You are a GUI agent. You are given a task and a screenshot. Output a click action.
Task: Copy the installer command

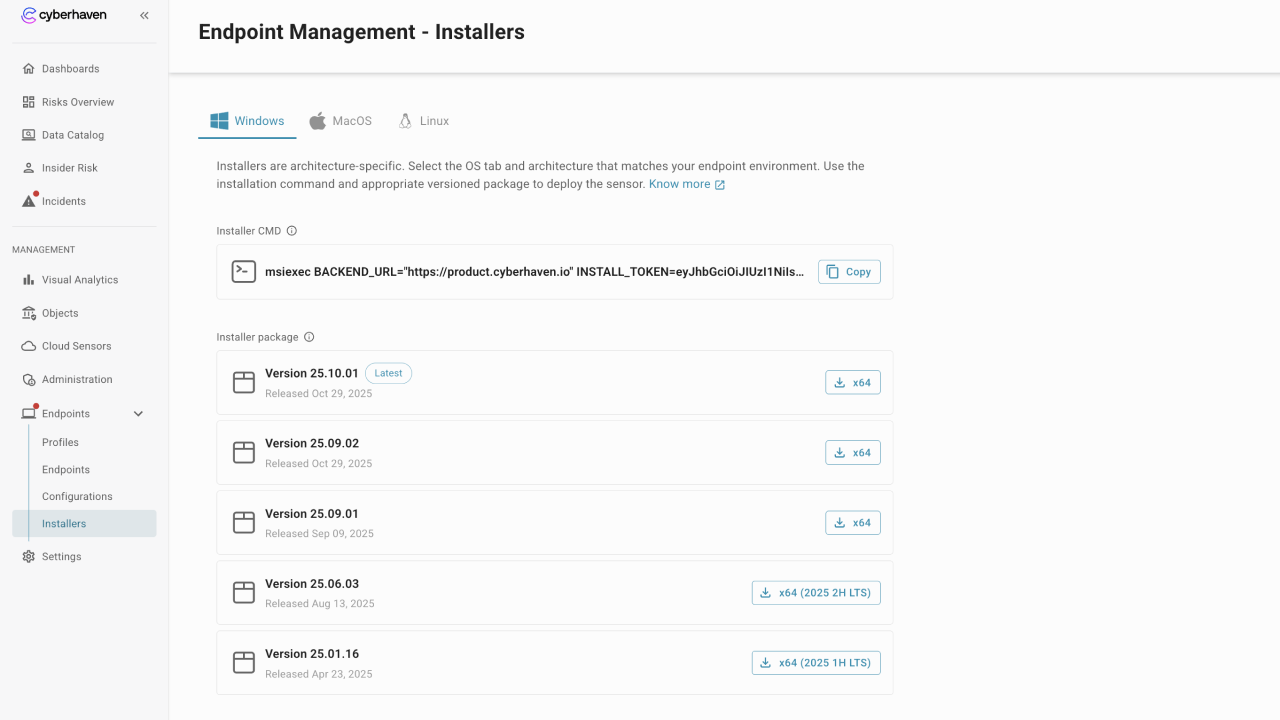849,272
